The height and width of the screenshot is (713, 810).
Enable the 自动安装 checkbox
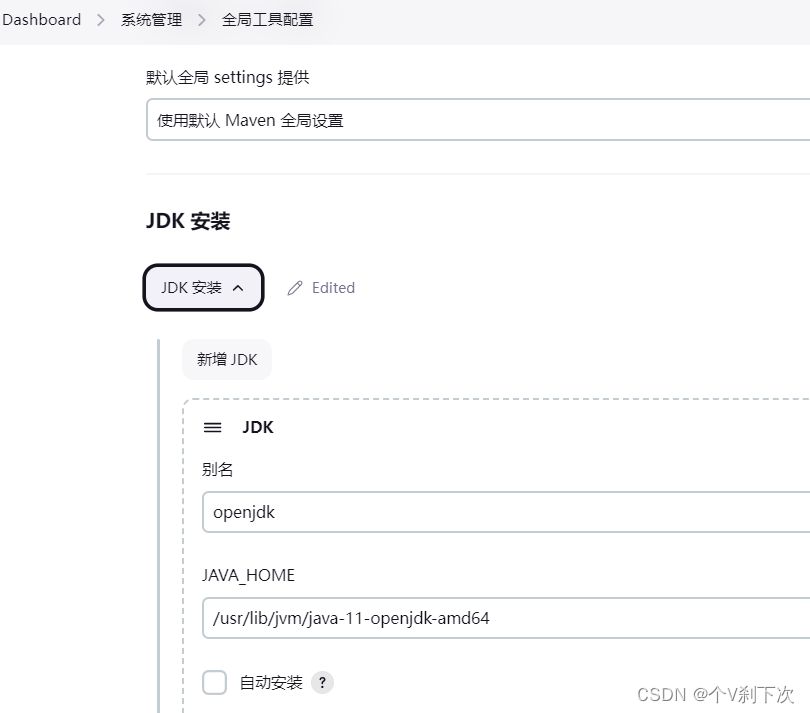pyautogui.click(x=214, y=683)
